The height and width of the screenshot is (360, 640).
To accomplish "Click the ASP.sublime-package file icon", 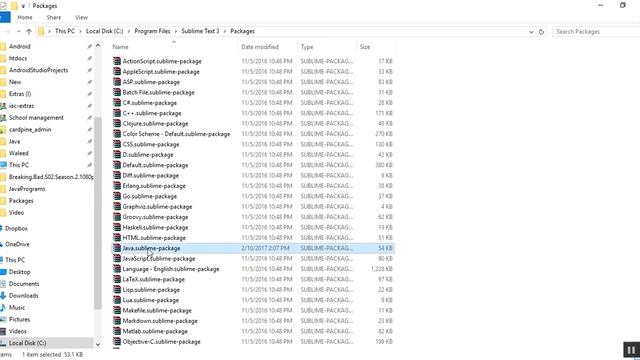I will click(117, 82).
